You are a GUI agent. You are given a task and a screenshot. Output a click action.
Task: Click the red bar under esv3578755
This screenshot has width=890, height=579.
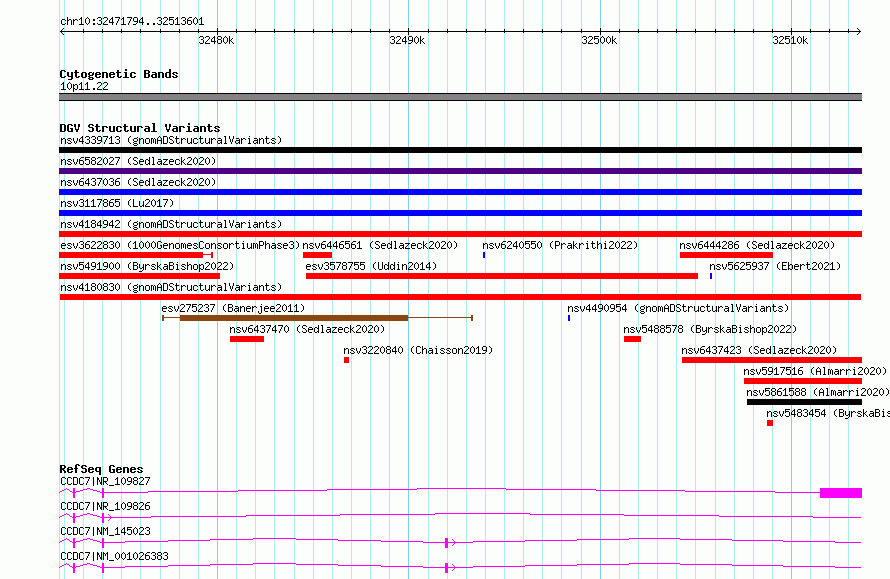(502, 276)
